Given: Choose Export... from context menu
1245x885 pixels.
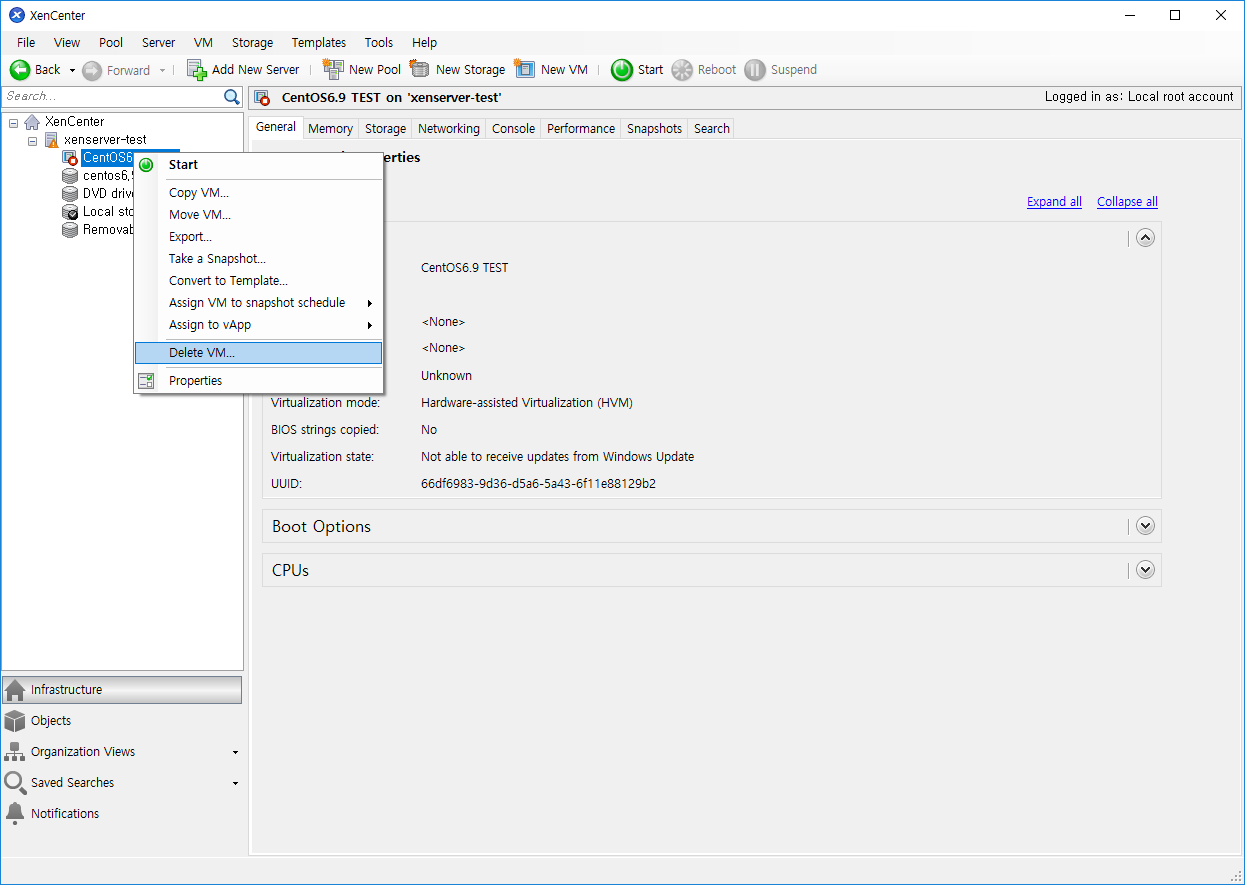Looking at the screenshot, I should 259,237.
